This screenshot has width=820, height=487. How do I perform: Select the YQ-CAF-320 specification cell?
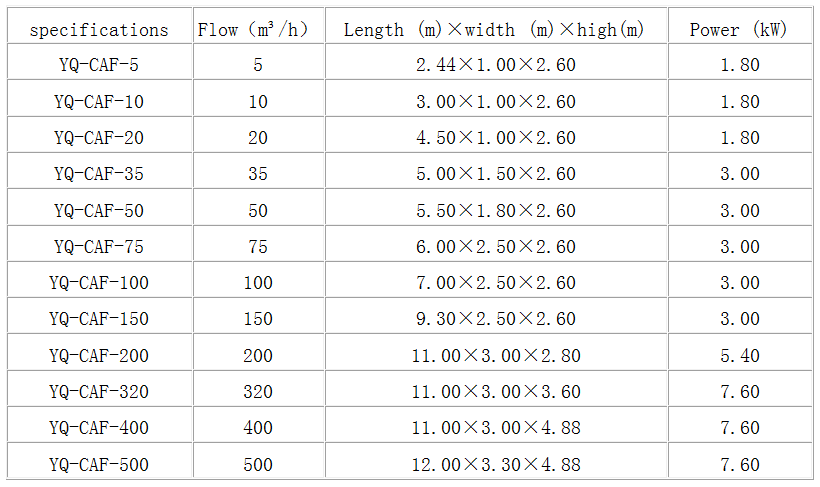click(99, 392)
